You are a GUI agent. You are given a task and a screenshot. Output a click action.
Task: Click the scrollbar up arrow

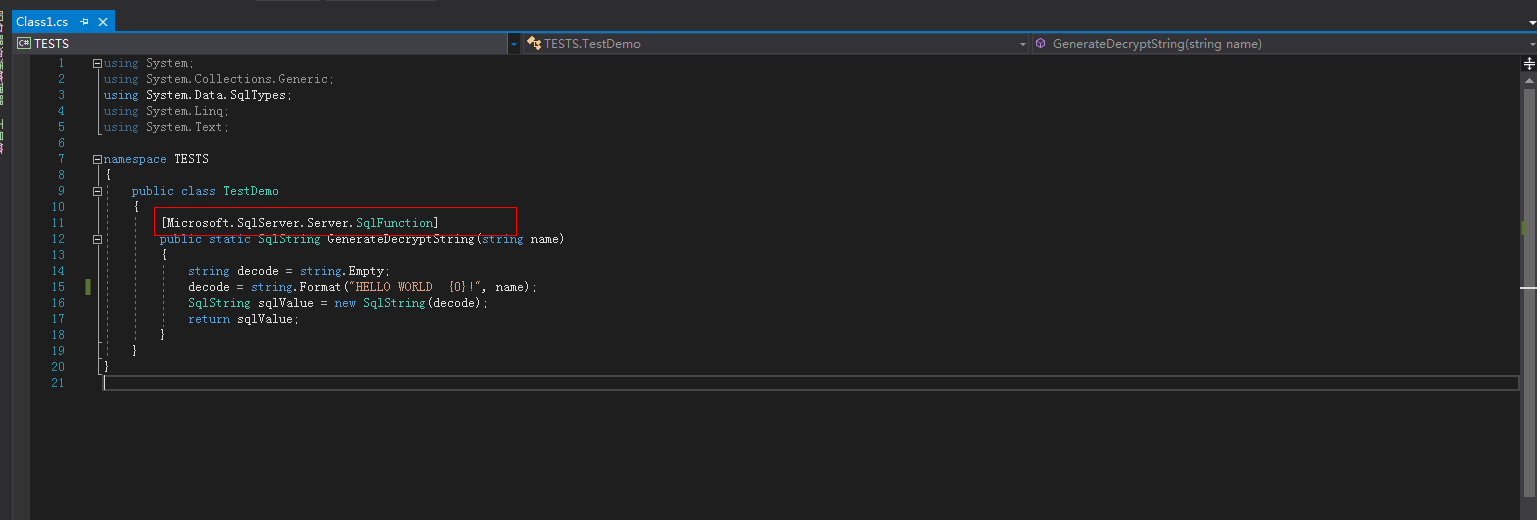(1528, 79)
